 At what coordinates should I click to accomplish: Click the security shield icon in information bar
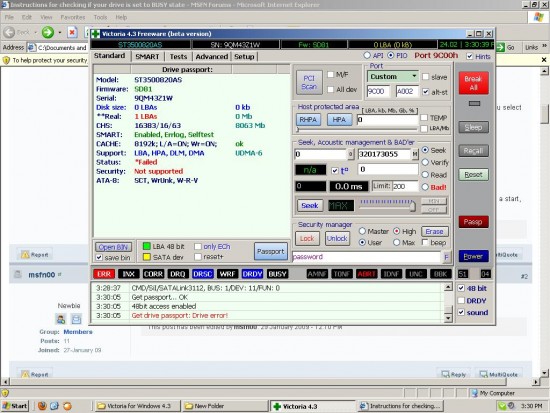[6, 60]
